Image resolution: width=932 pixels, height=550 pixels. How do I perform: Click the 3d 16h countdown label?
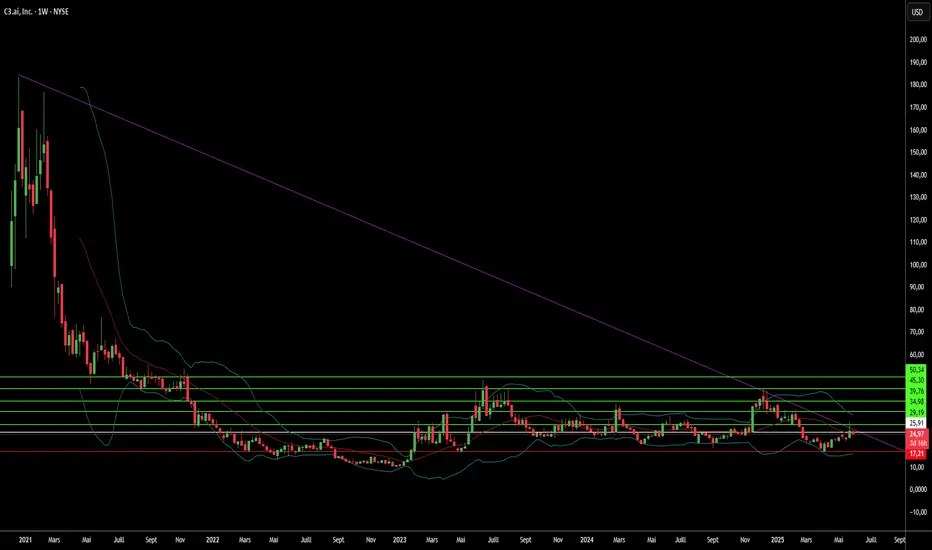(917, 444)
